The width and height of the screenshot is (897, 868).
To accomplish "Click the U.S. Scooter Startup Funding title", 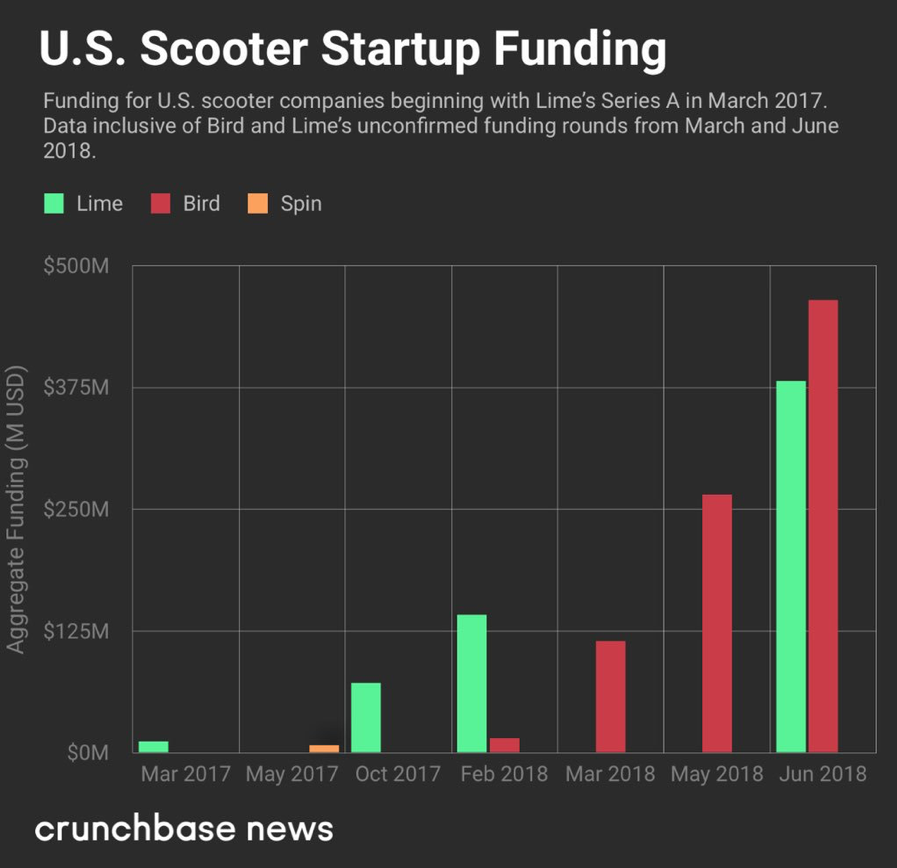I will (352, 50).
